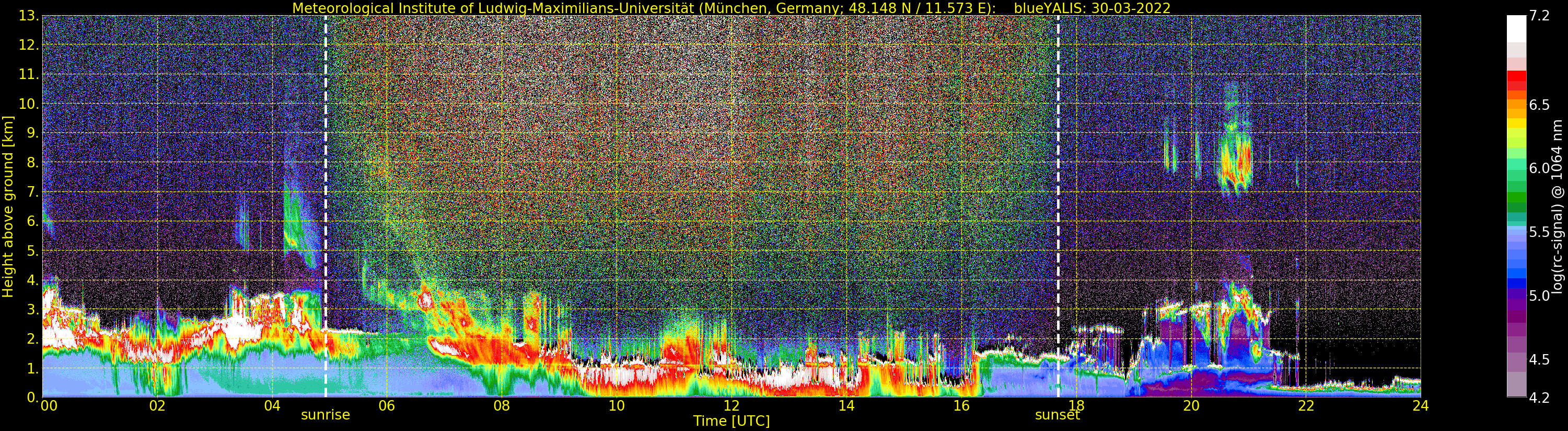Click time axis tick label '18'
This screenshot has width=1568, height=431.
pos(1076,405)
